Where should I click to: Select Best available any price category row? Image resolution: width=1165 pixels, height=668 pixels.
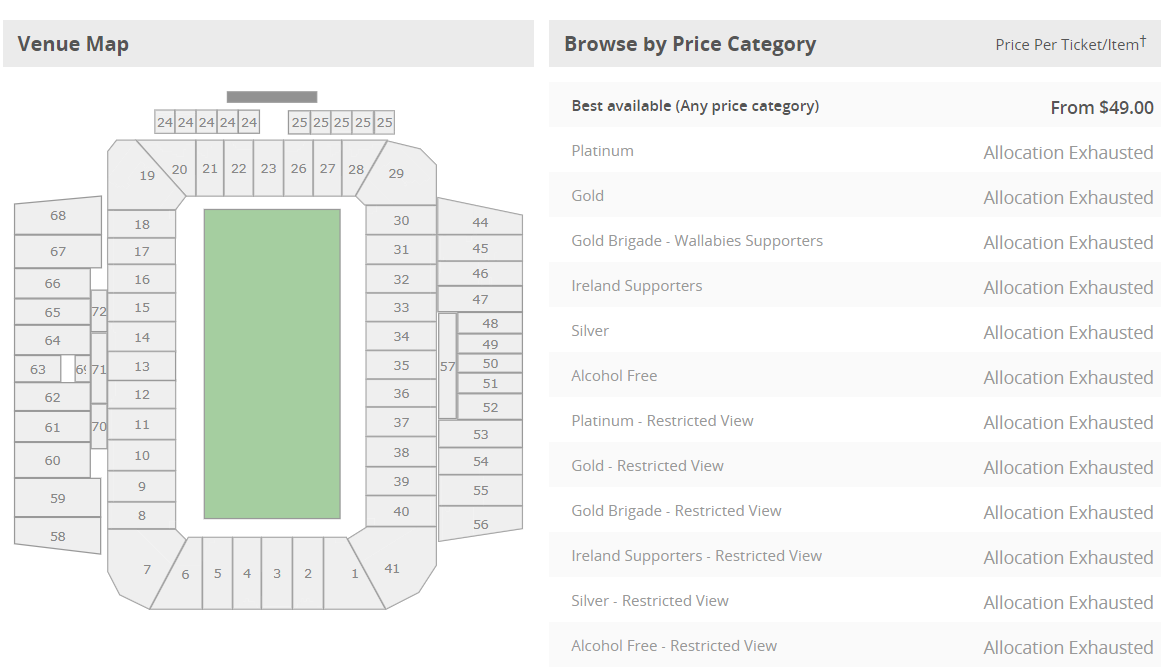pos(854,106)
